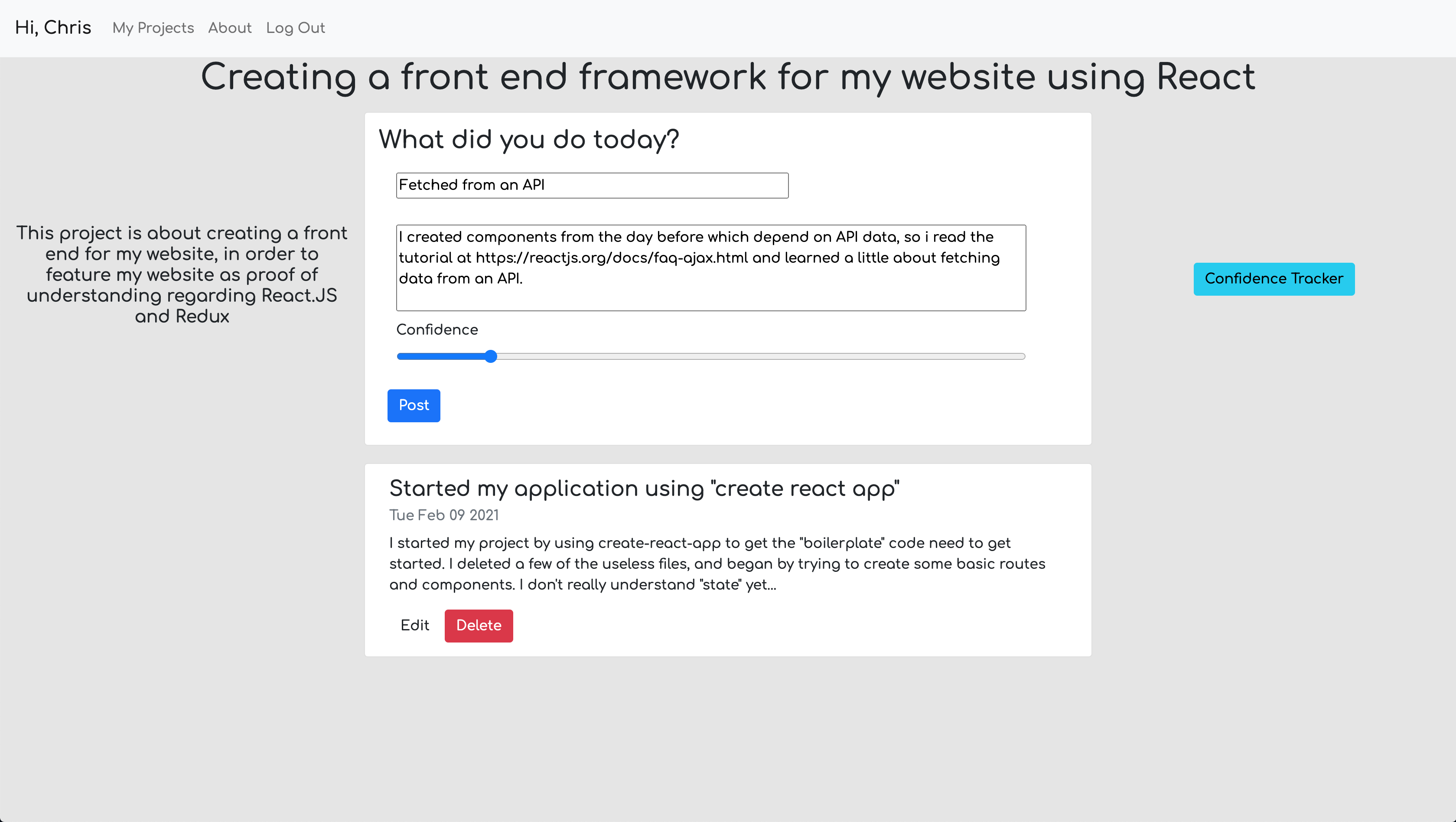The image size is (1456, 822).
Task: Expand the project description sidebar text
Action: point(182,275)
